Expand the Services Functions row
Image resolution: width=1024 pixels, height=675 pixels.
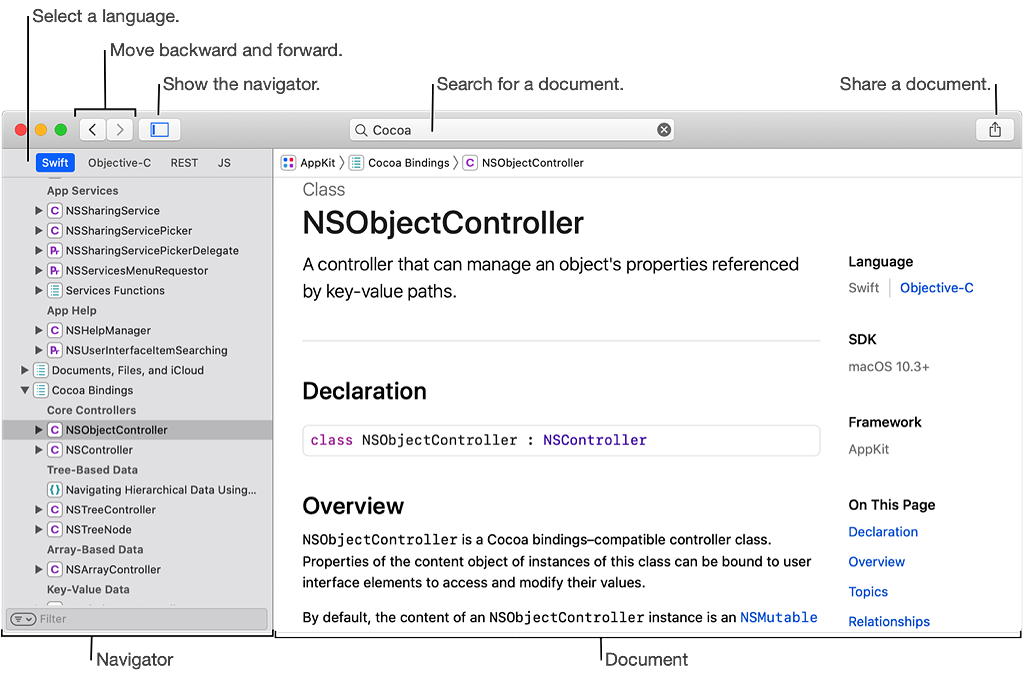[x=39, y=290]
